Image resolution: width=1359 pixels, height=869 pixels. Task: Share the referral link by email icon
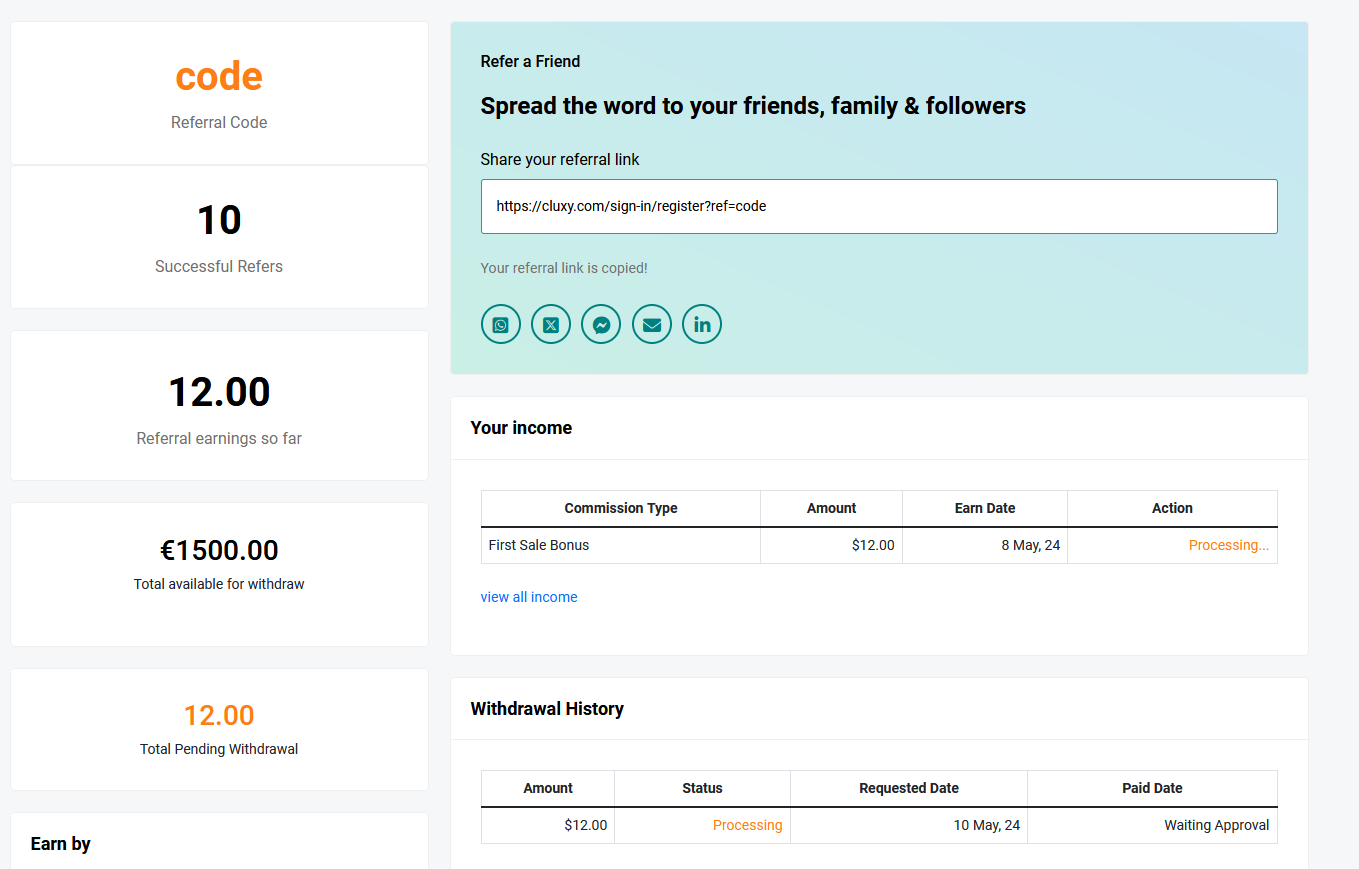point(651,324)
